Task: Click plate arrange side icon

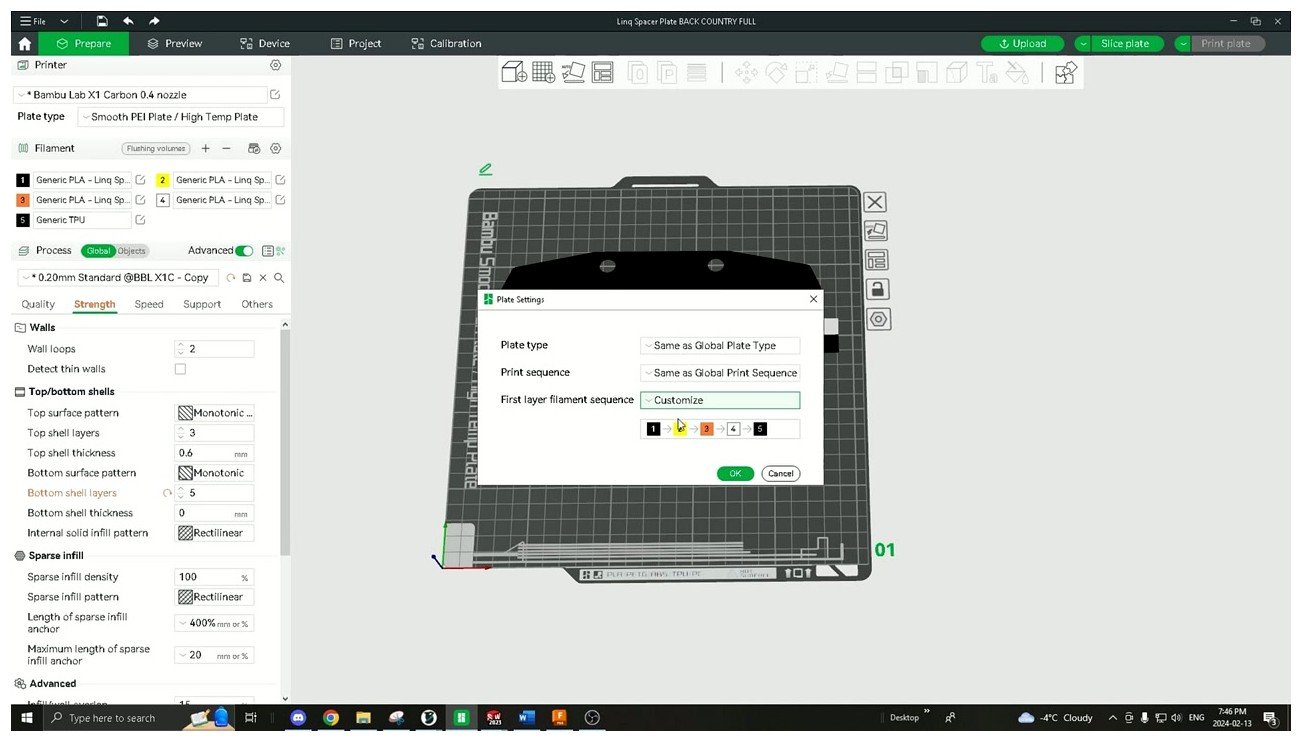Action: 877,260
